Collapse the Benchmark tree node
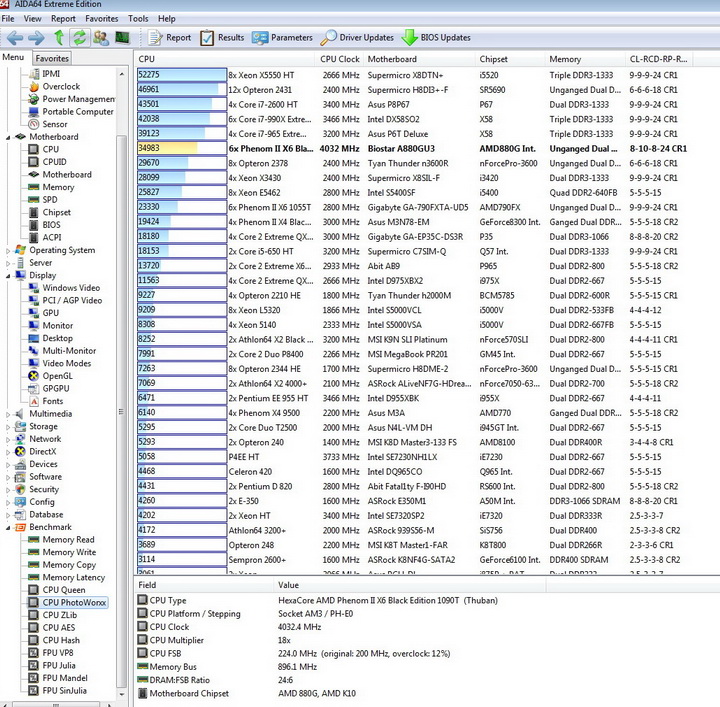The width and height of the screenshot is (720, 707). point(8,527)
